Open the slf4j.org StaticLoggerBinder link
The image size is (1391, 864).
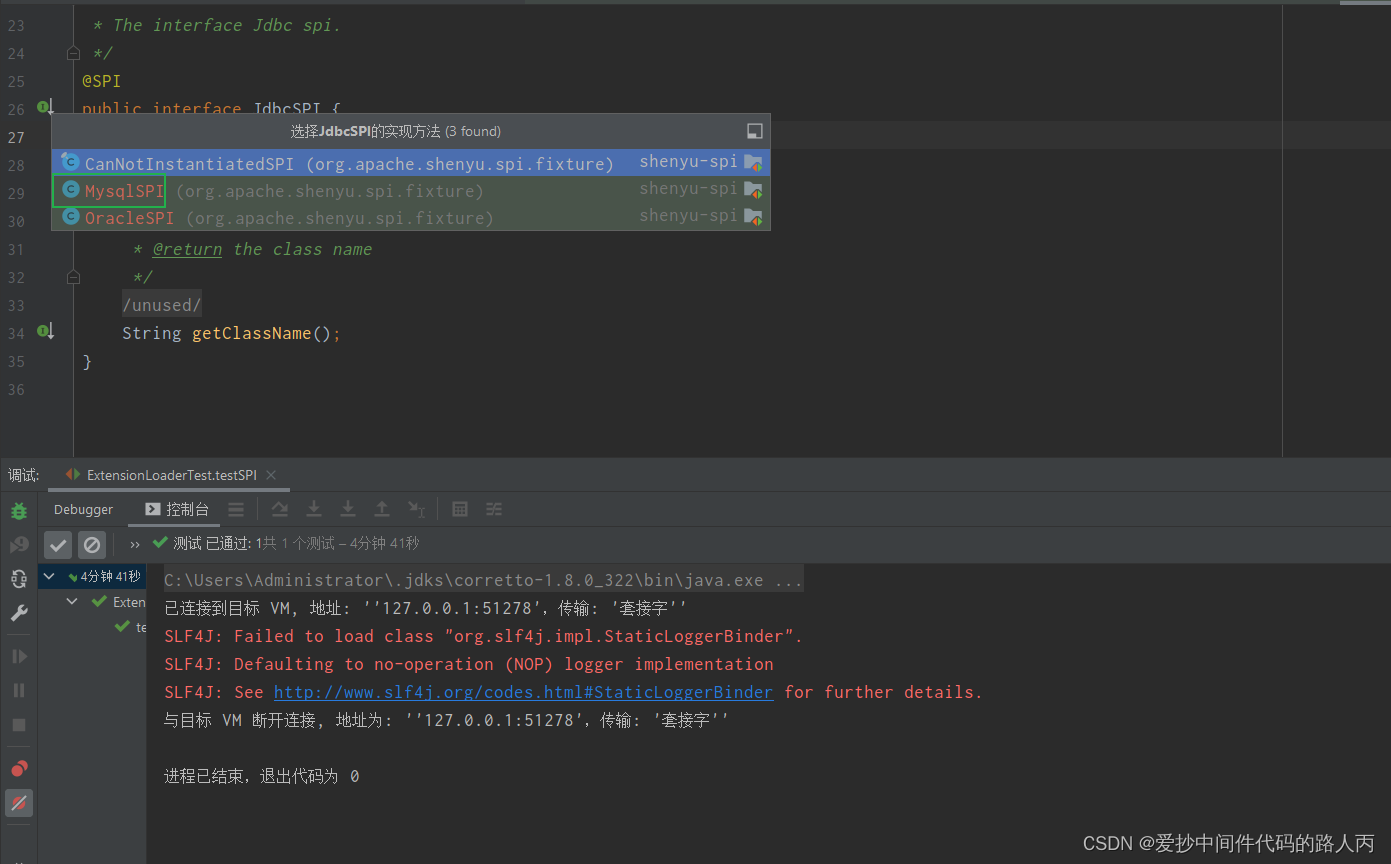(523, 692)
